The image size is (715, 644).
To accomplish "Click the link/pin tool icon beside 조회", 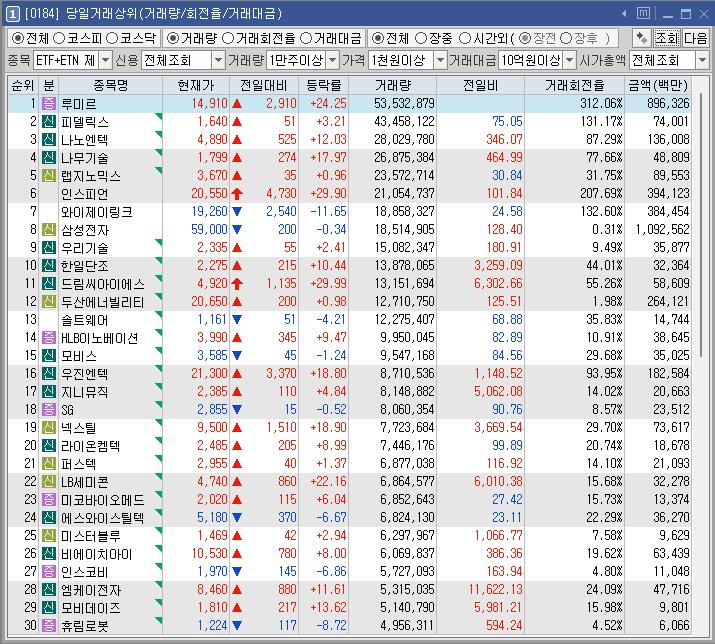I will coord(642,38).
